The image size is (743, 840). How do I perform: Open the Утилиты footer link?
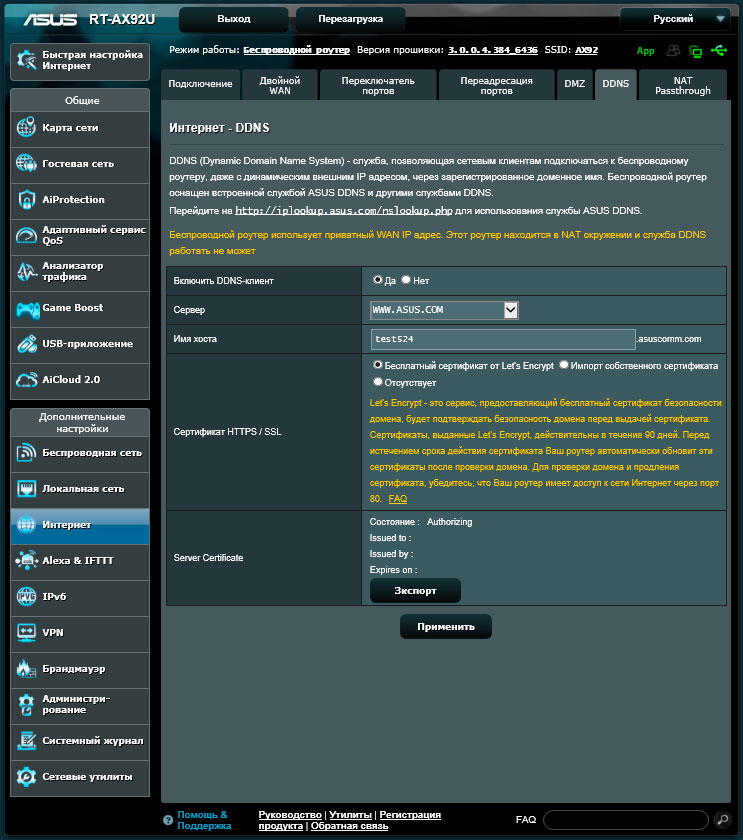coord(350,814)
